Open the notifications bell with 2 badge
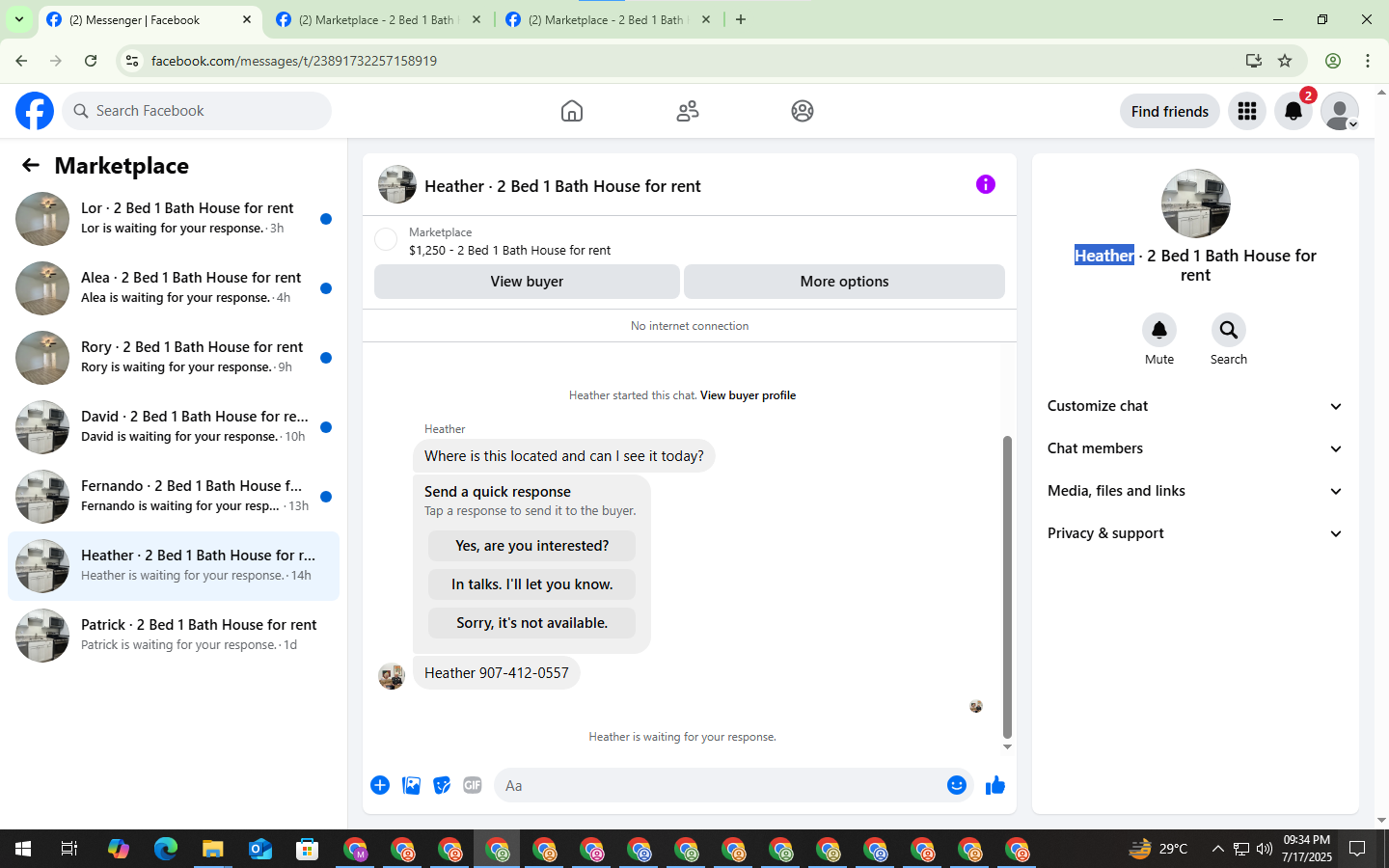The image size is (1389, 868). [x=1294, y=111]
